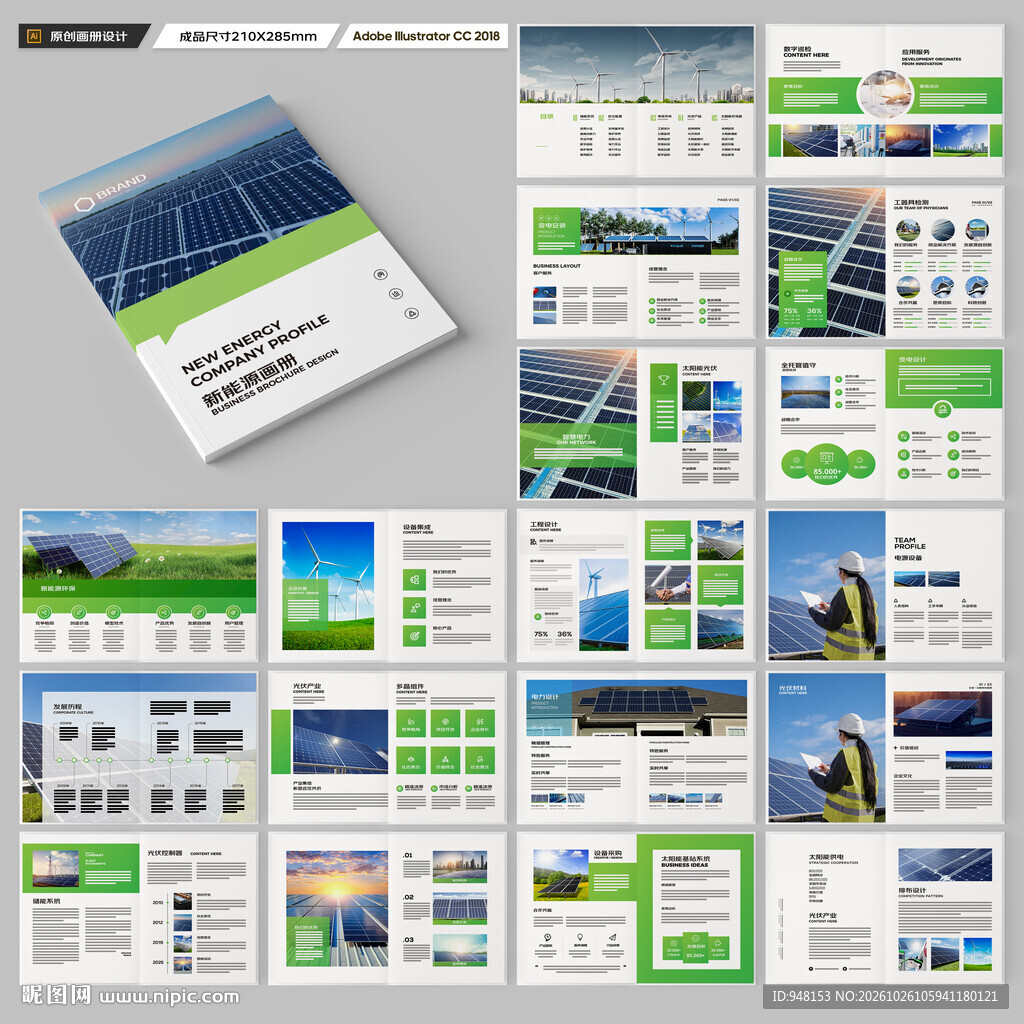The width and height of the screenshot is (1024, 1024).
Task: Select the 原创画册设计 label tab
Action: 84,36
